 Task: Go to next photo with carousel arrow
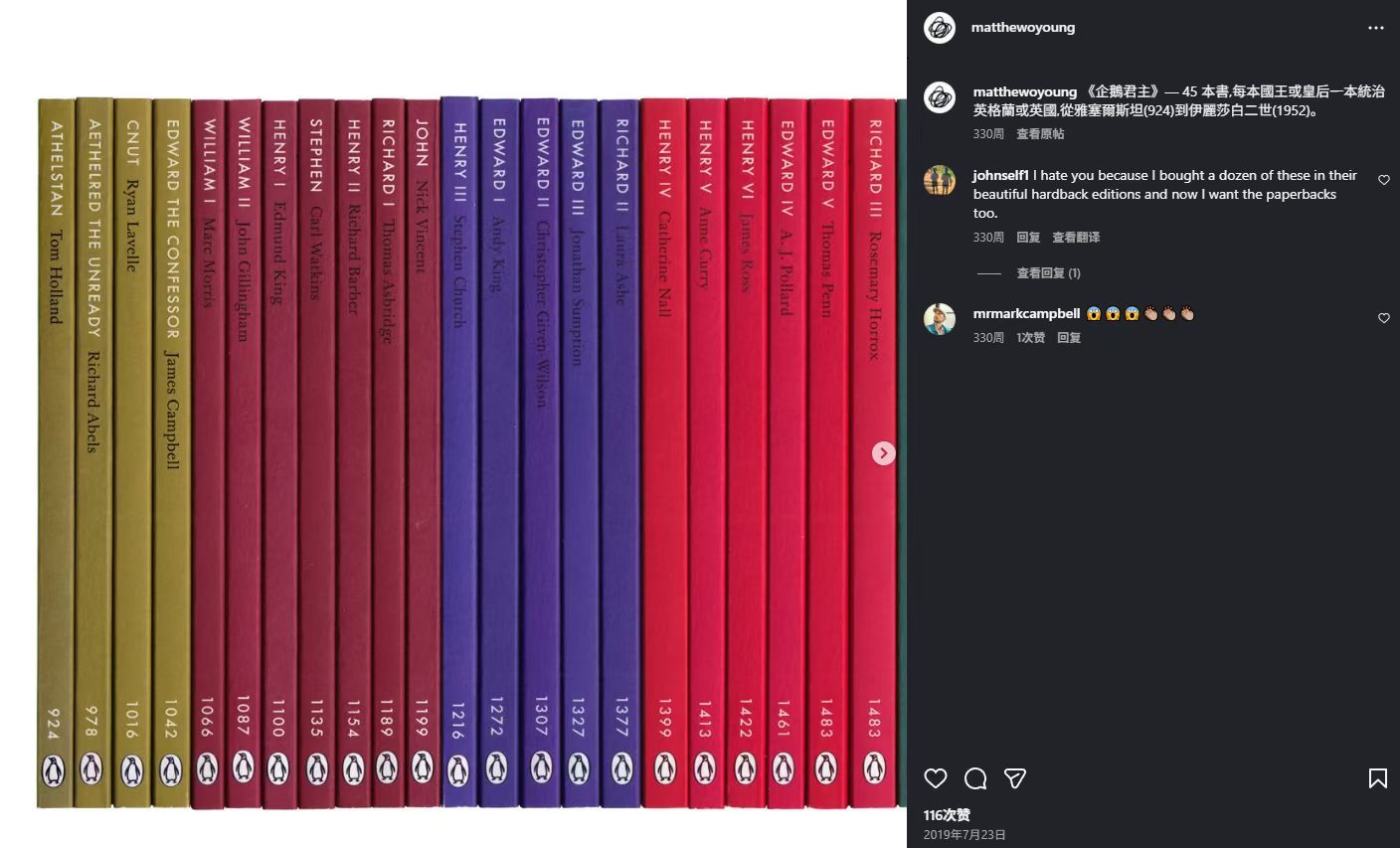click(883, 453)
